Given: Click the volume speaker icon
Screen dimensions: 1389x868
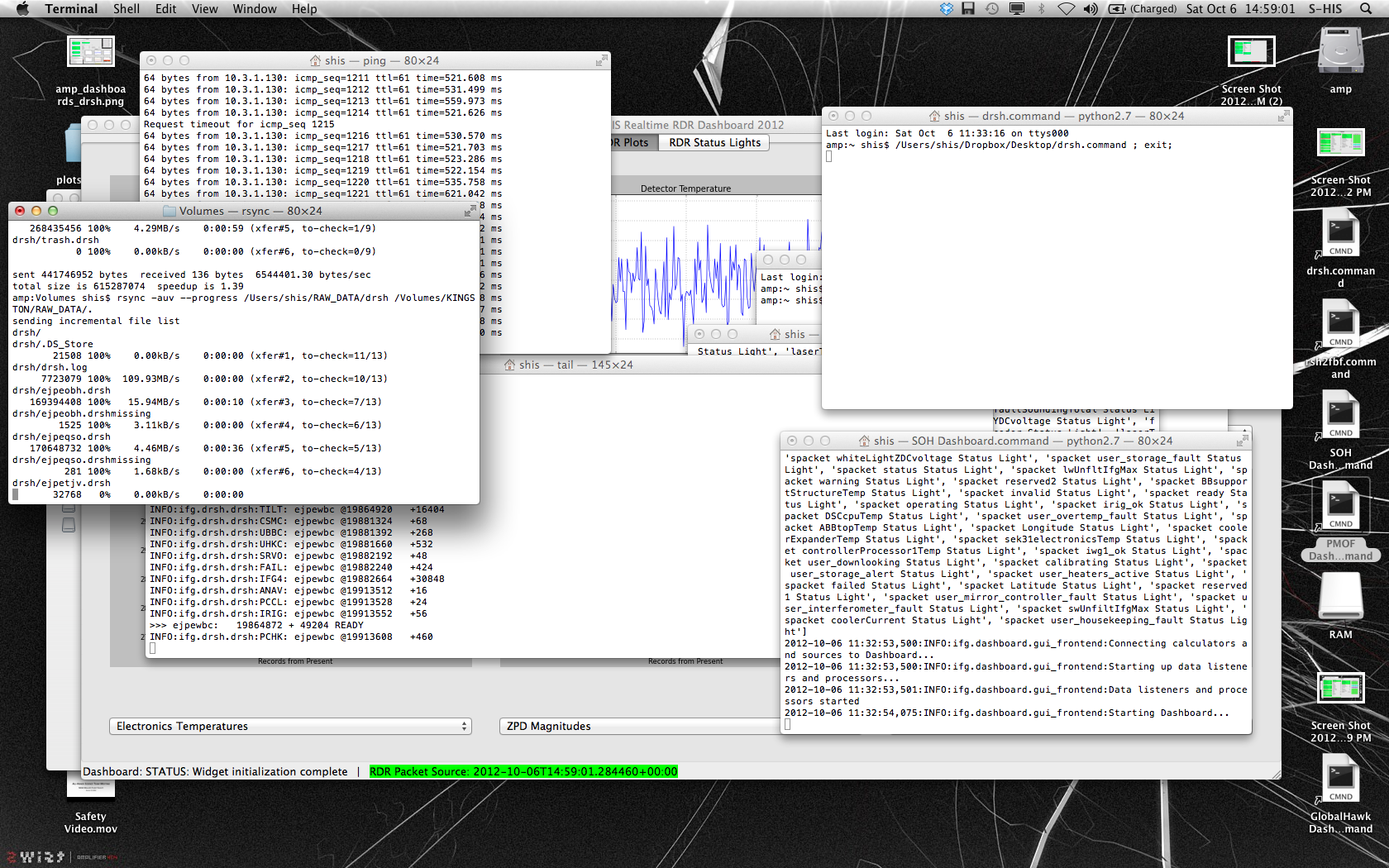Looking at the screenshot, I should click(1091, 8).
